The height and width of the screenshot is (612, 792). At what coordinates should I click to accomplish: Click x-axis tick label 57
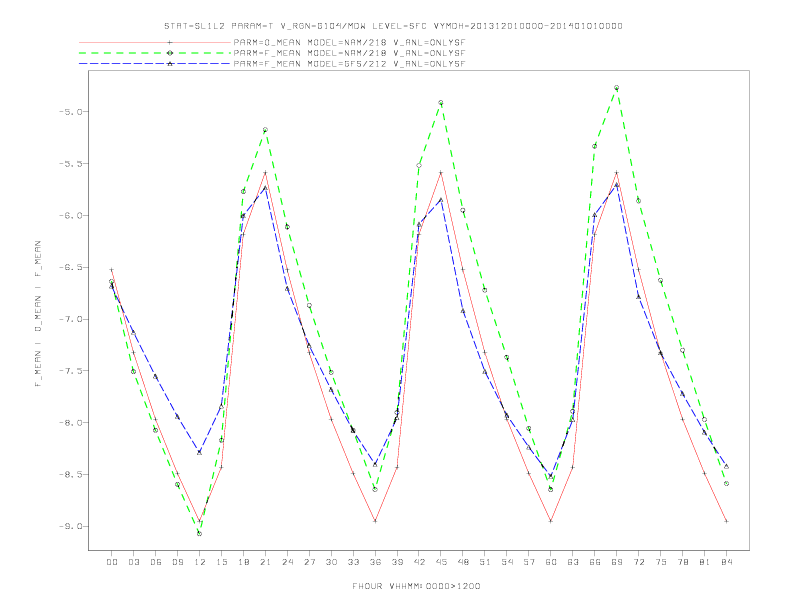pos(529,562)
